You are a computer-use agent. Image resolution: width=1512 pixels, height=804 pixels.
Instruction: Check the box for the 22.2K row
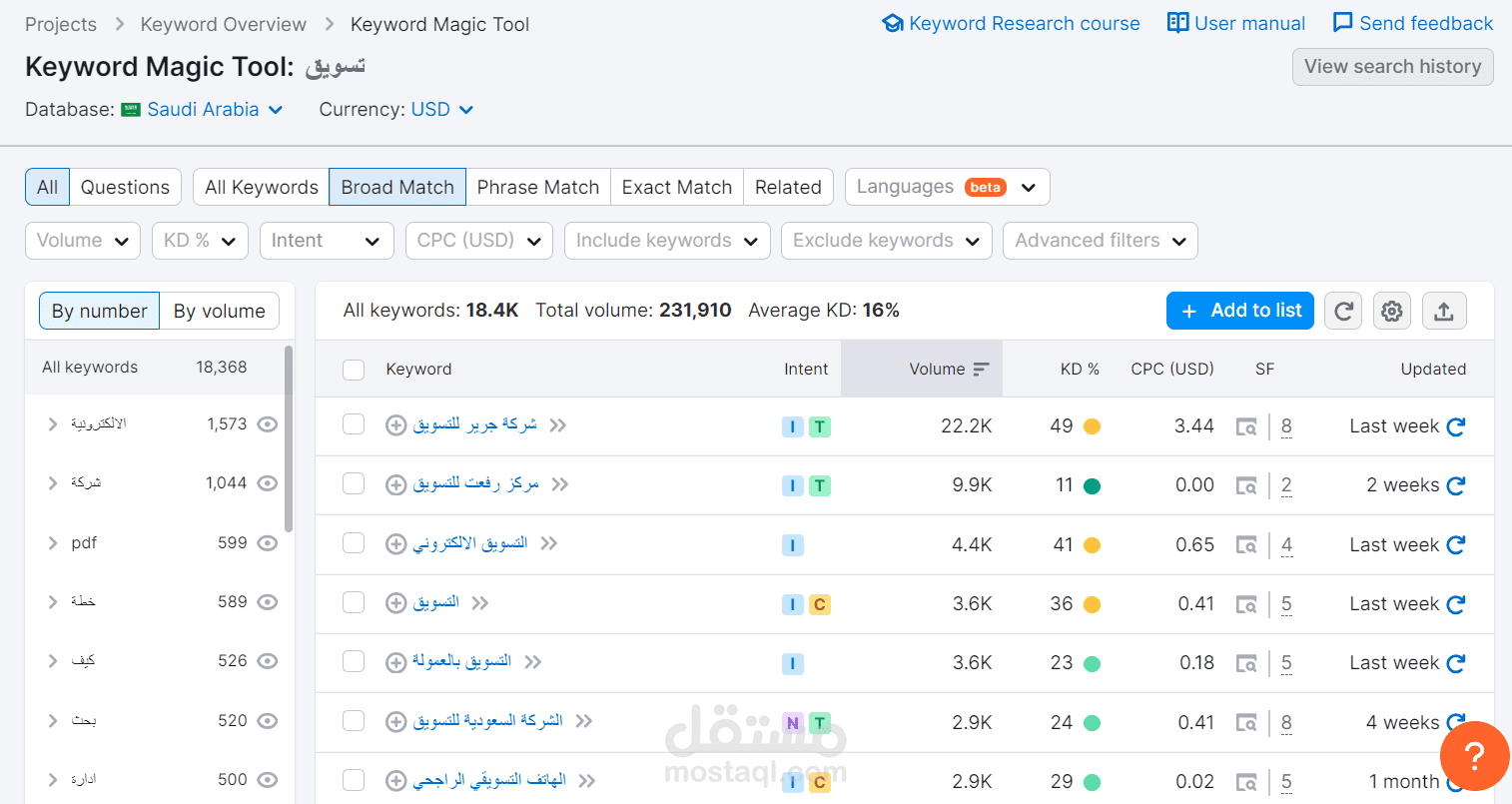(x=354, y=424)
